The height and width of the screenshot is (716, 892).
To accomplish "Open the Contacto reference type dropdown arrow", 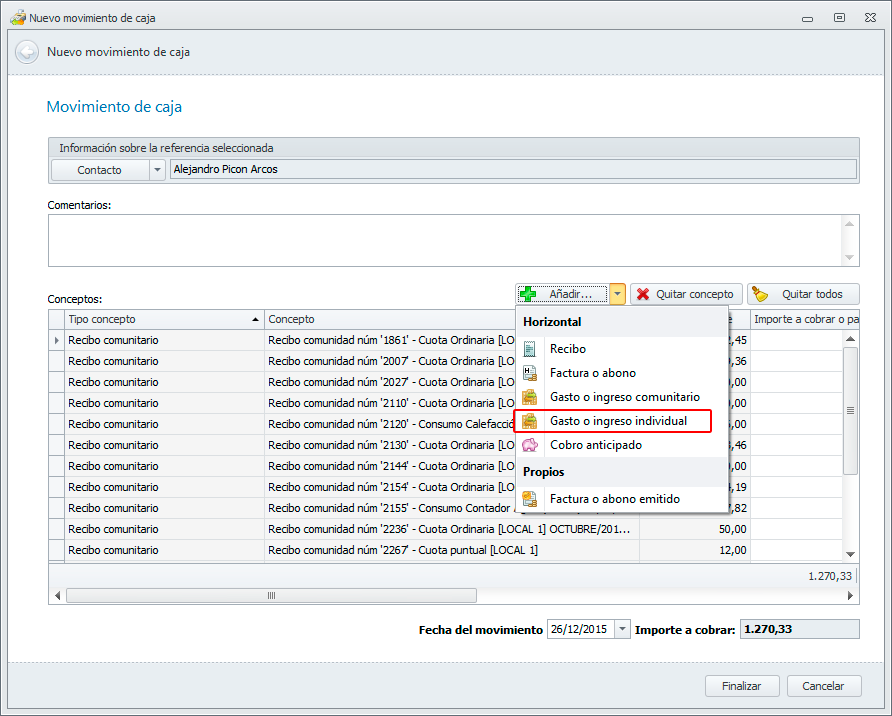I will [157, 169].
